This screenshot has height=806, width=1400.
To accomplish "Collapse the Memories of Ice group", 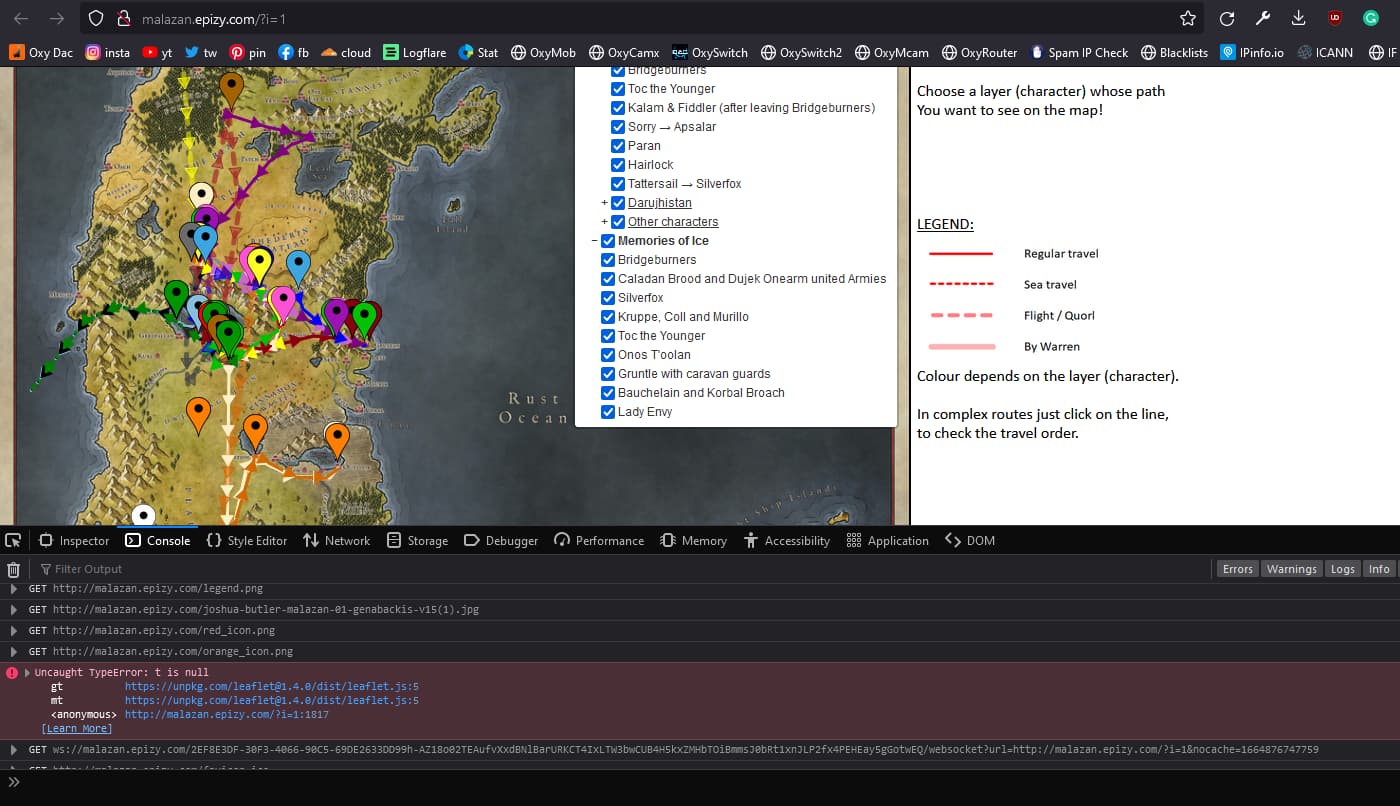I will coord(596,240).
